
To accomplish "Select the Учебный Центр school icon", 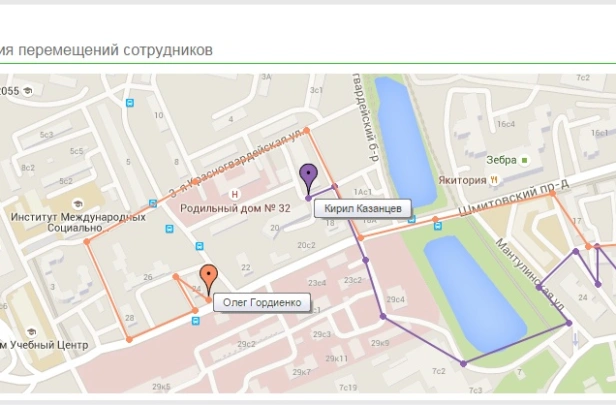I will tap(31, 332).
